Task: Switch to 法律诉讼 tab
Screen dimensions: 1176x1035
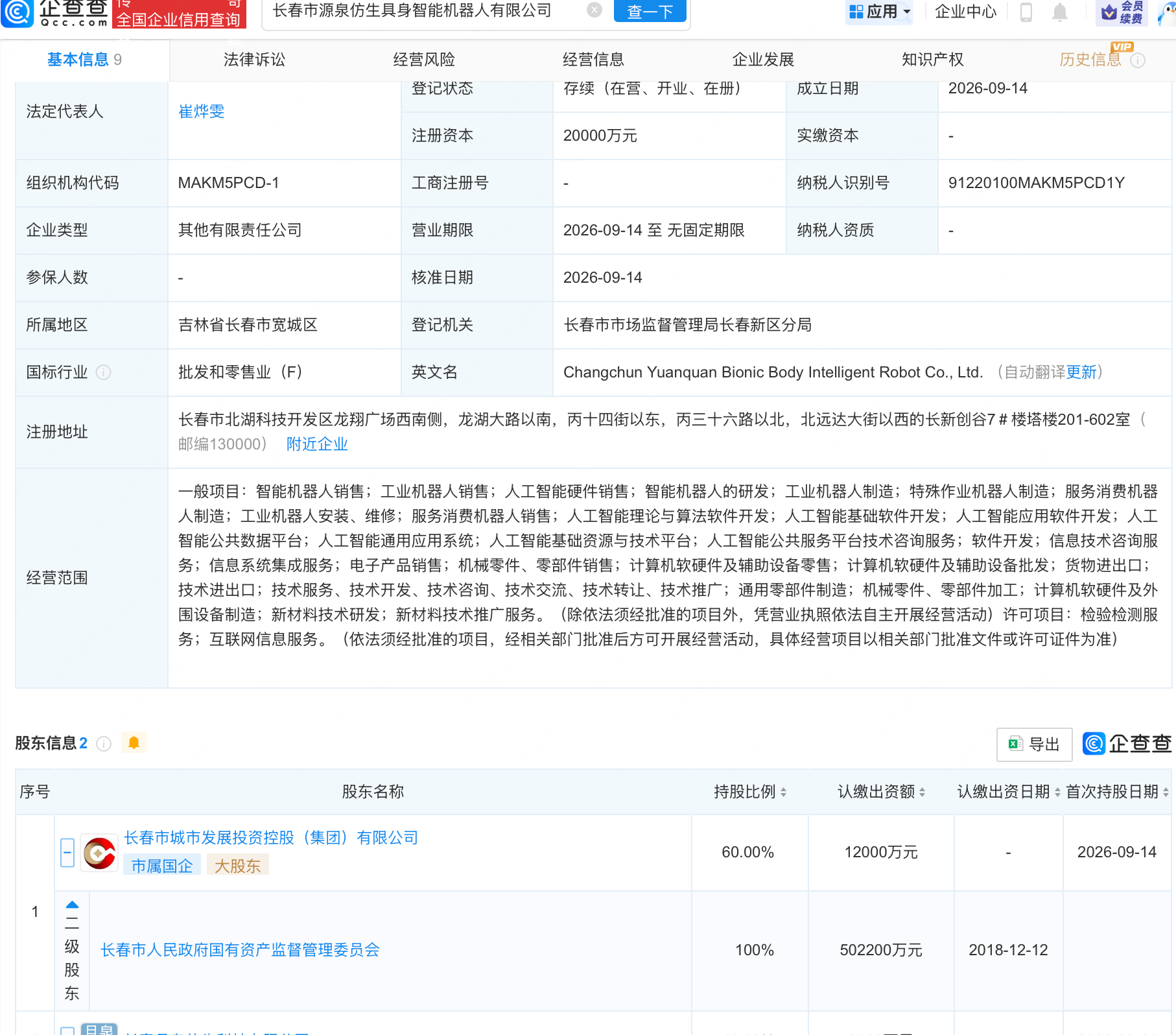Action: tap(254, 60)
